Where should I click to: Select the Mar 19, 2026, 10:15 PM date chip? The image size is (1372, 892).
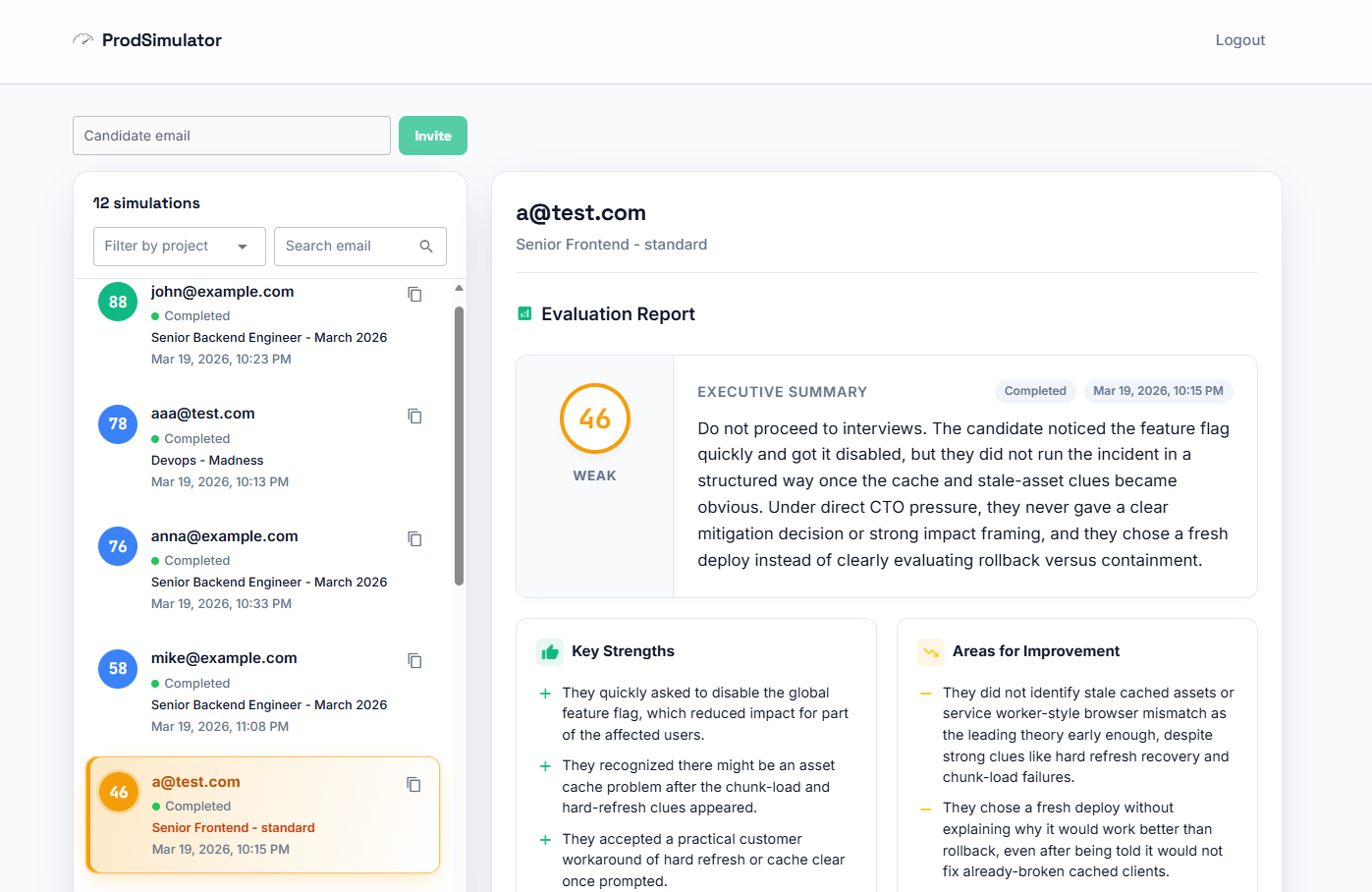coord(1158,391)
